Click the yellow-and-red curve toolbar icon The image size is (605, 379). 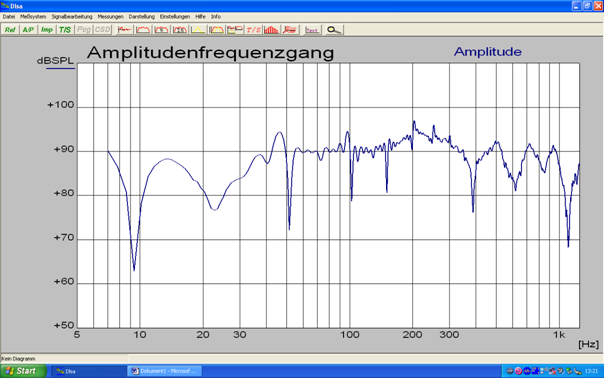[216, 30]
